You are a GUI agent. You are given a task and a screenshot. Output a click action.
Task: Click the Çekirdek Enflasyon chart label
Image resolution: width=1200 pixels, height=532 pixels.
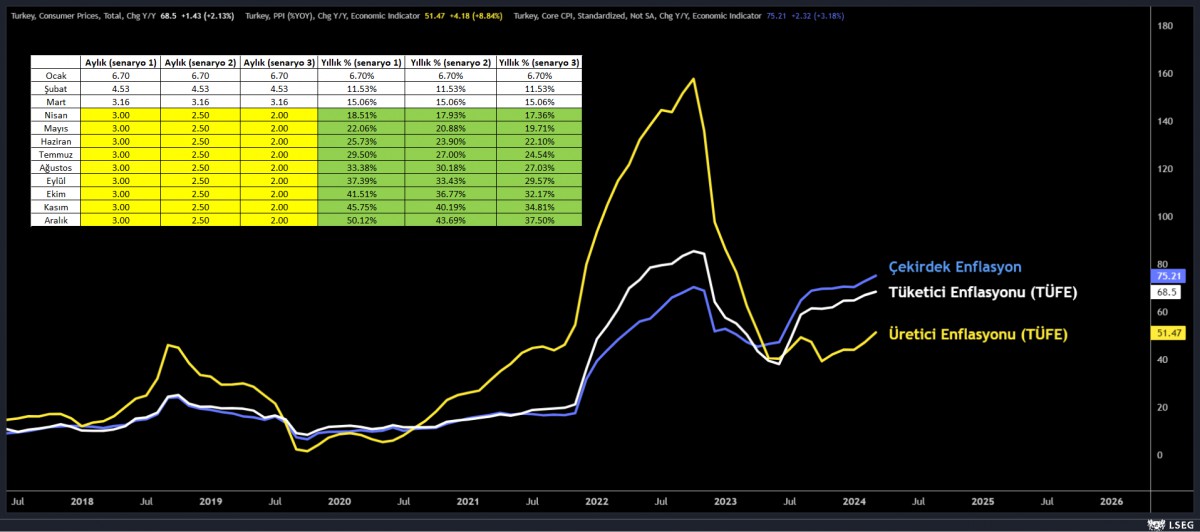pos(954,266)
